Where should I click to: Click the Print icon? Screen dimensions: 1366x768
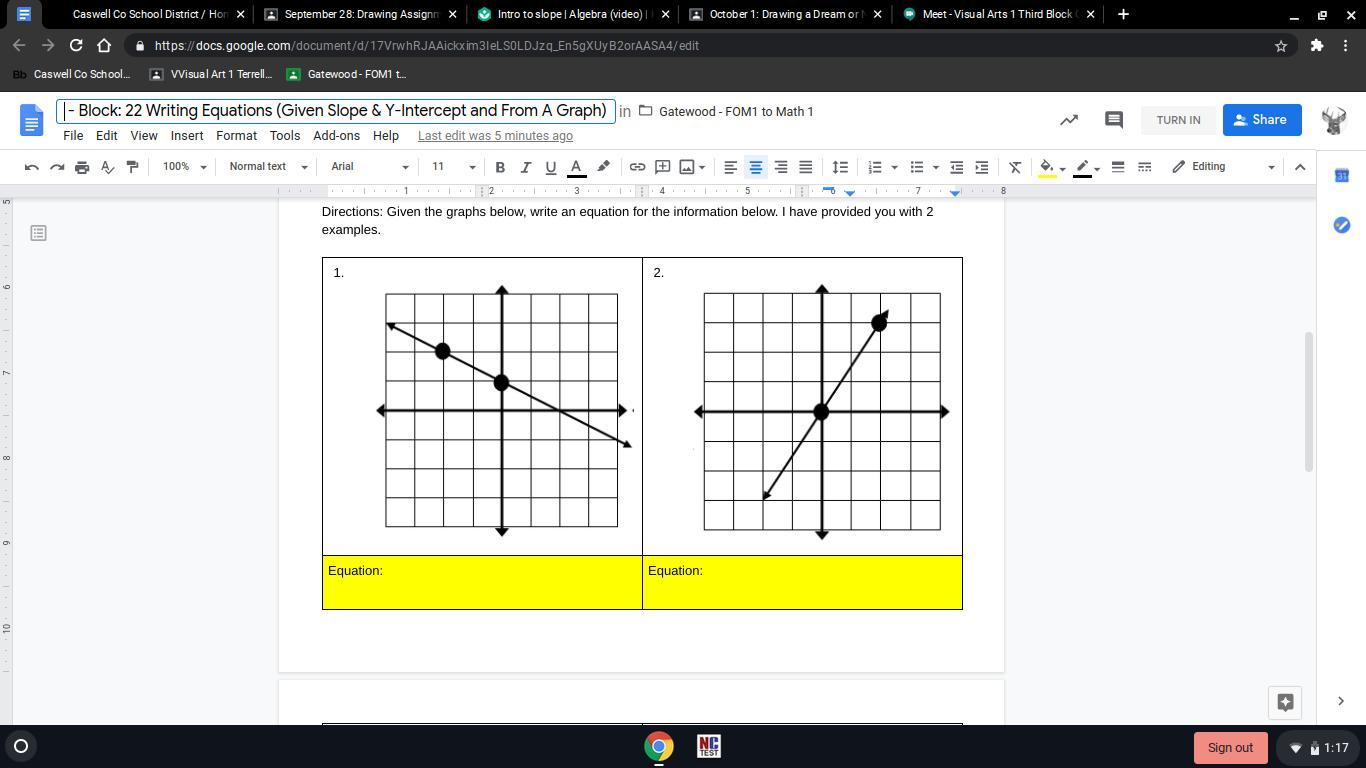coord(82,167)
